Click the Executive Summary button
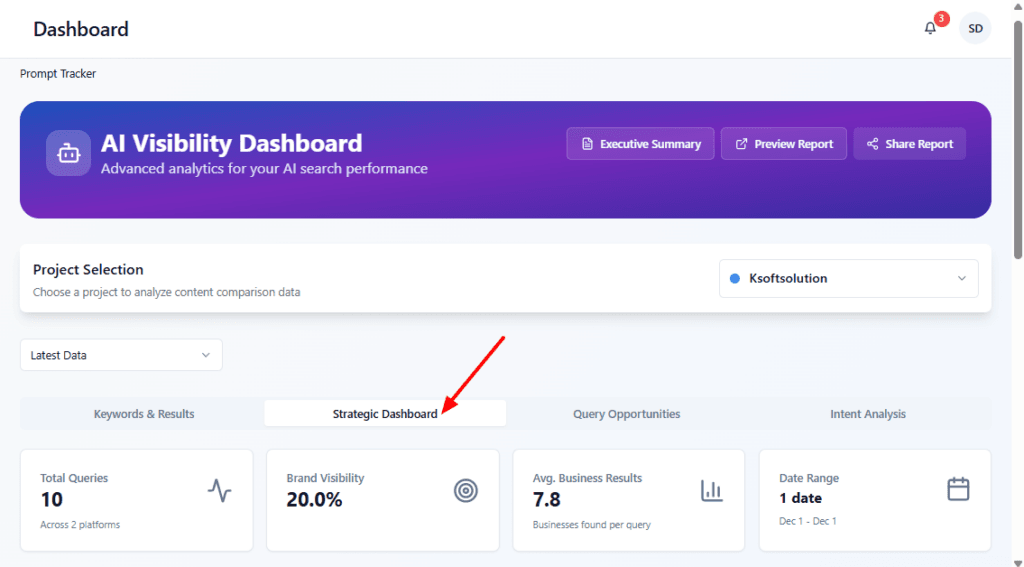Viewport: 1024px width, 567px height. coord(640,144)
